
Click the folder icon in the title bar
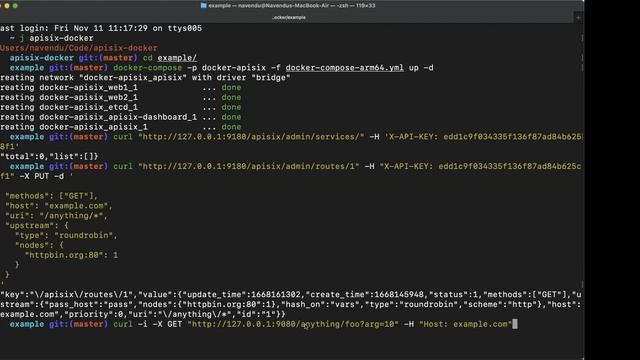point(203,6)
